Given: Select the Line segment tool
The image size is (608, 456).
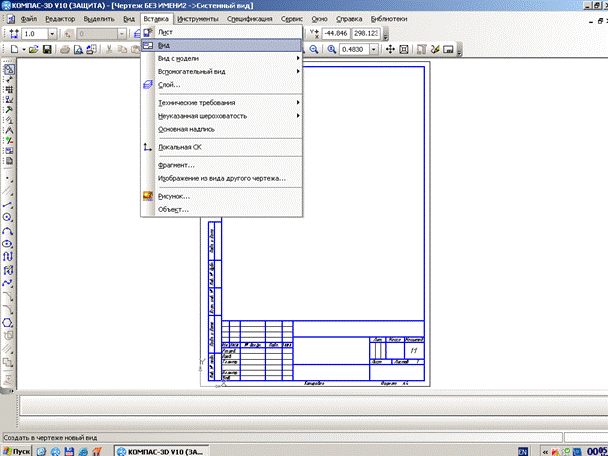Looking at the screenshot, I should point(8,205).
